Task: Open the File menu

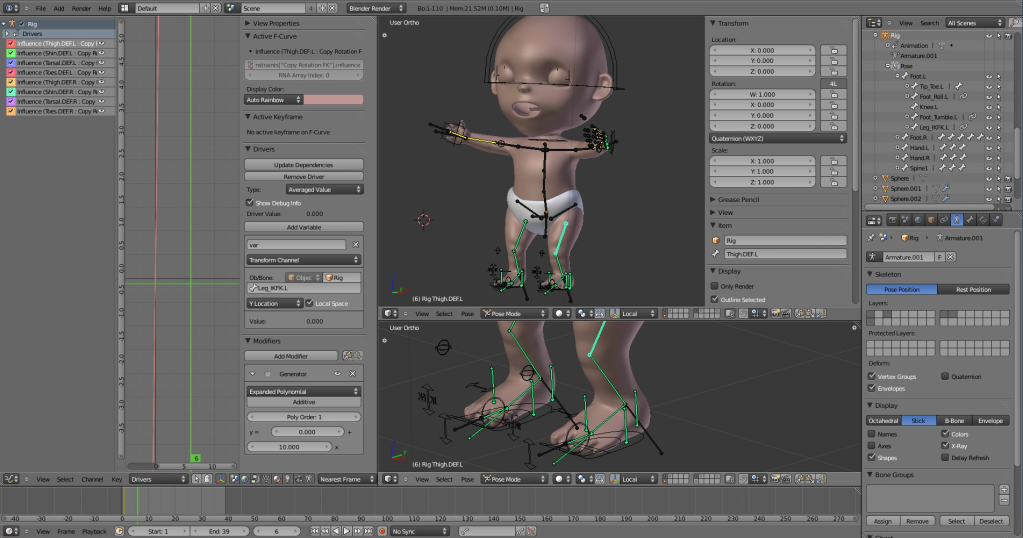Action: tap(40, 8)
